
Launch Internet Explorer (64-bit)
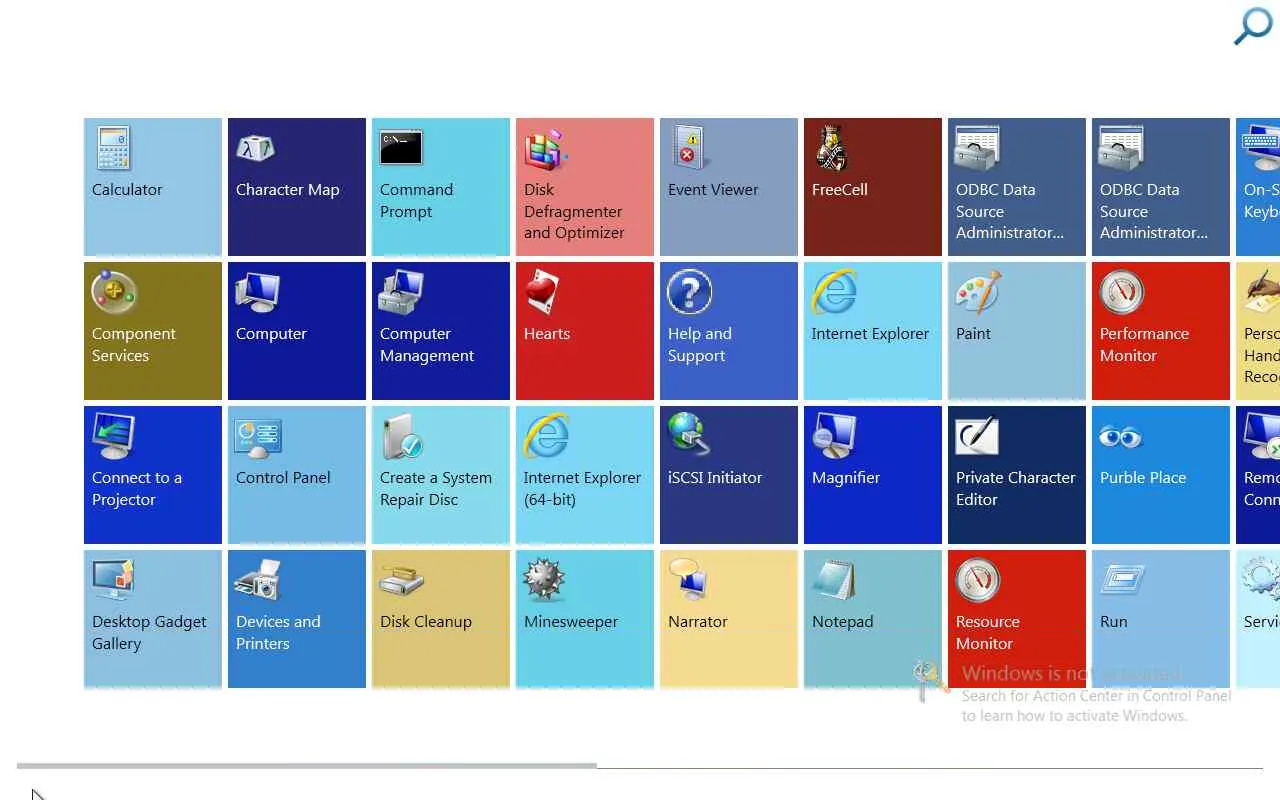pos(585,475)
